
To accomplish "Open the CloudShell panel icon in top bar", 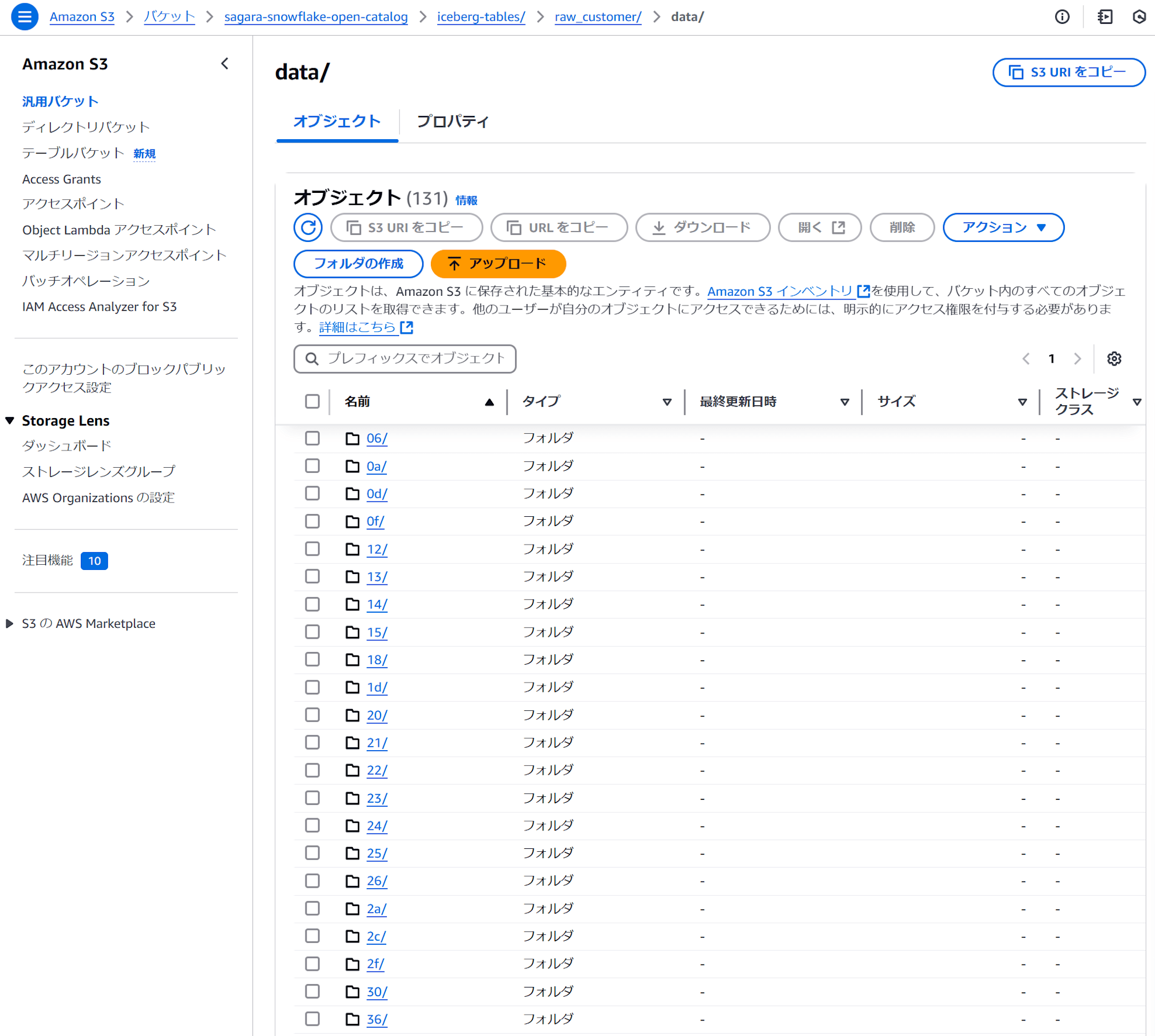I will (1105, 17).
